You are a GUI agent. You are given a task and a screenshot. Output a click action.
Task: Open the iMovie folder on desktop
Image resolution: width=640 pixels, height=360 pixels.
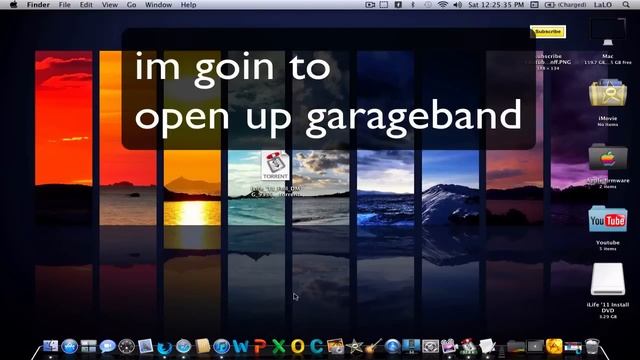click(x=608, y=93)
